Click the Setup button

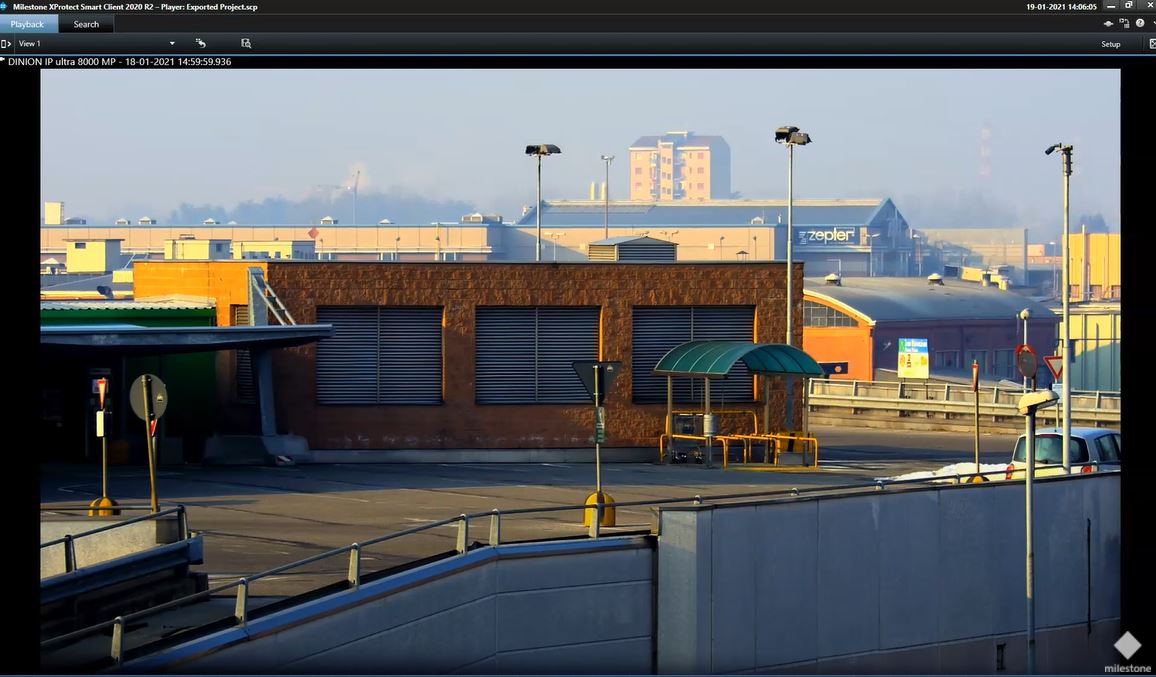coord(1110,44)
